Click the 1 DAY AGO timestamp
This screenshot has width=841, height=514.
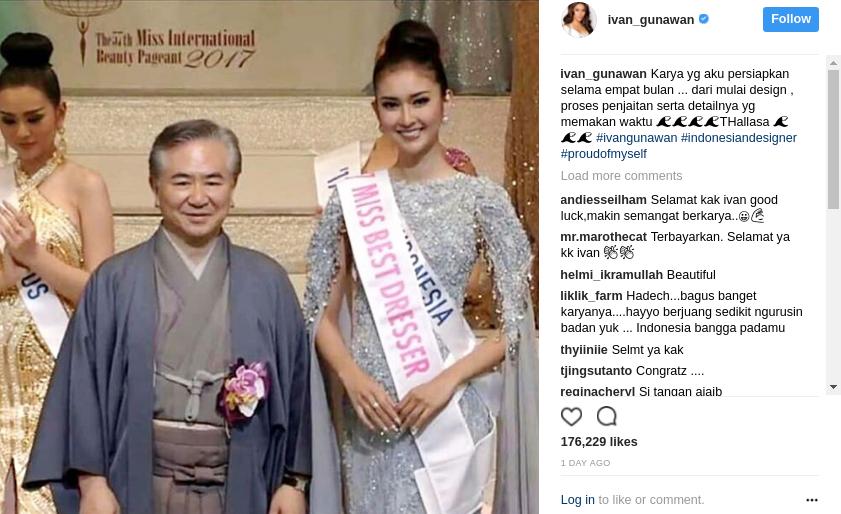[x=585, y=463]
